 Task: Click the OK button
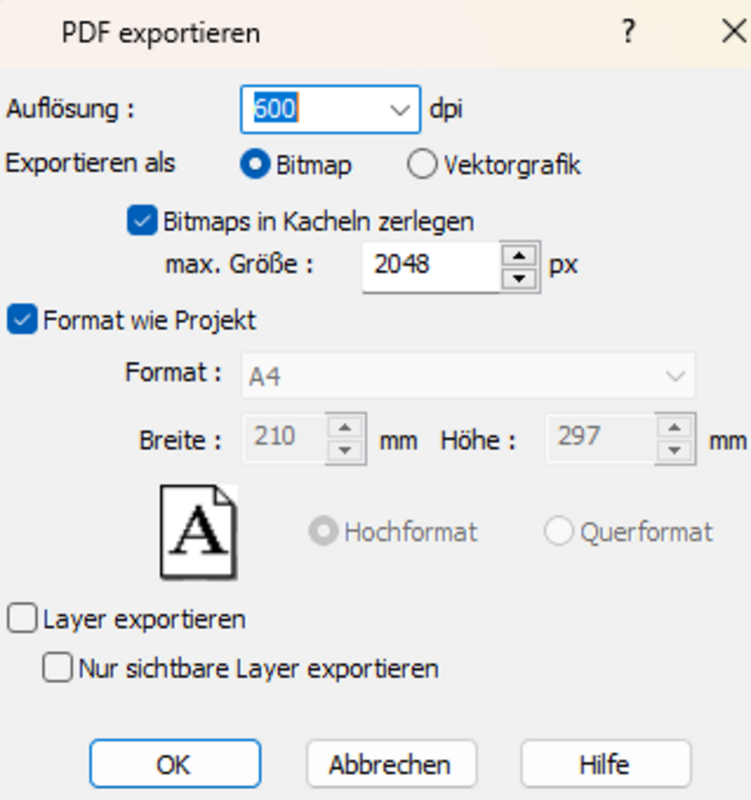coord(174,765)
